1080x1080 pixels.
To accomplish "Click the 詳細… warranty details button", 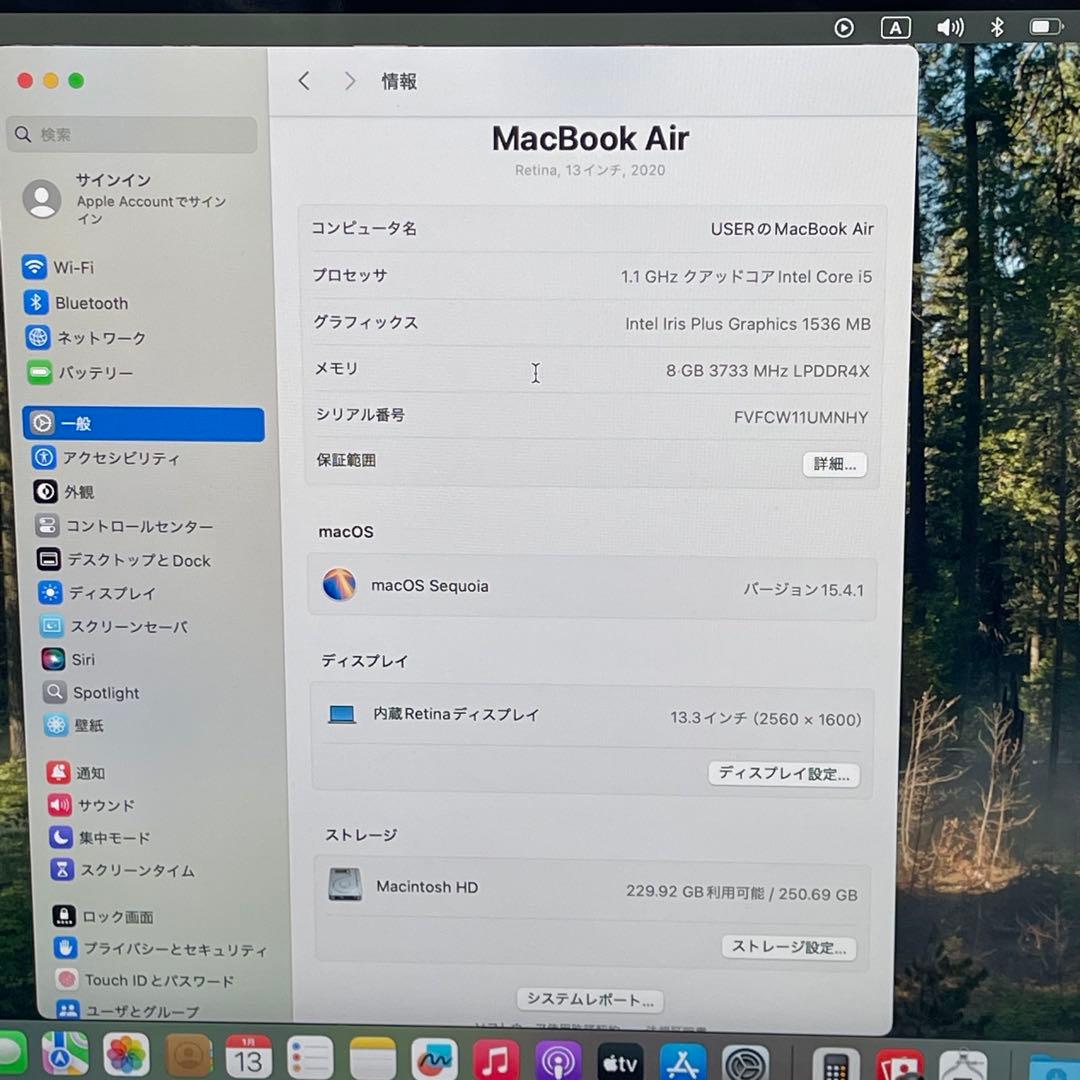I will point(834,464).
